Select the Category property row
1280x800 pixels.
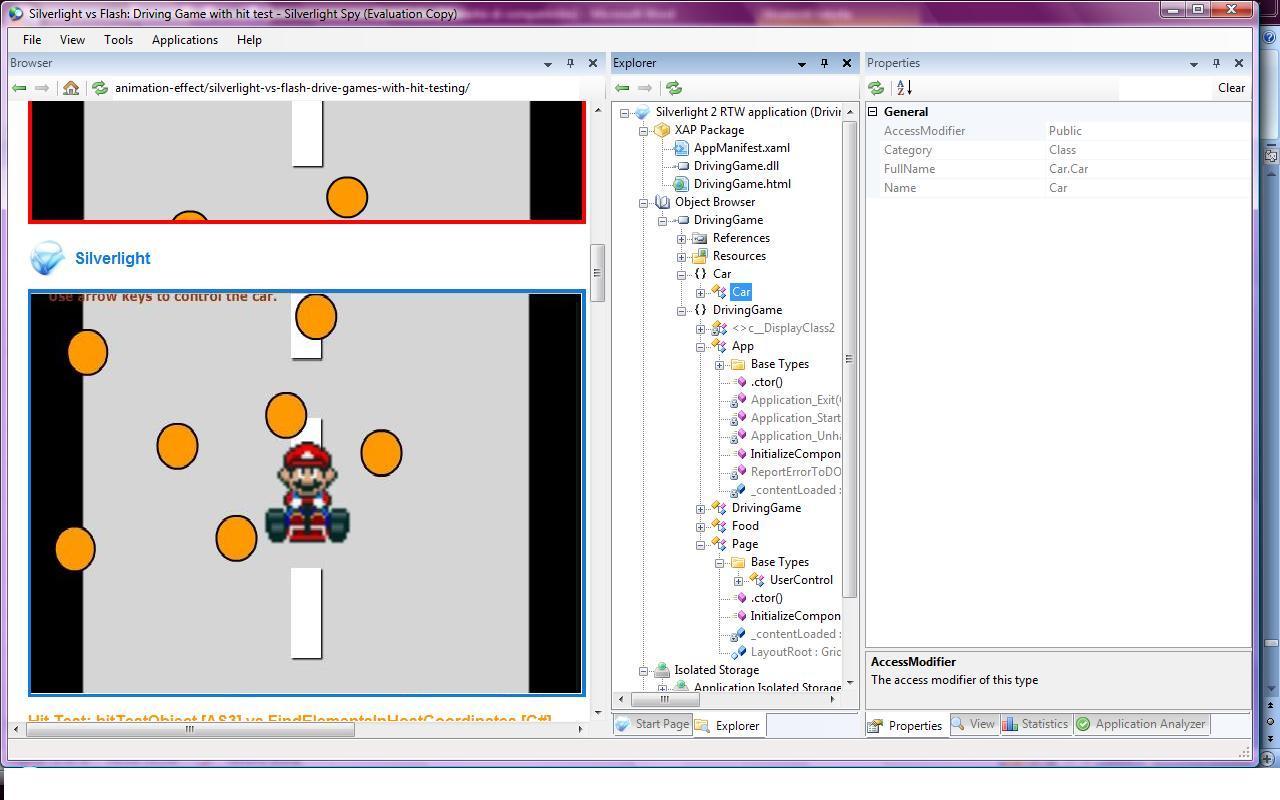pos(1058,150)
